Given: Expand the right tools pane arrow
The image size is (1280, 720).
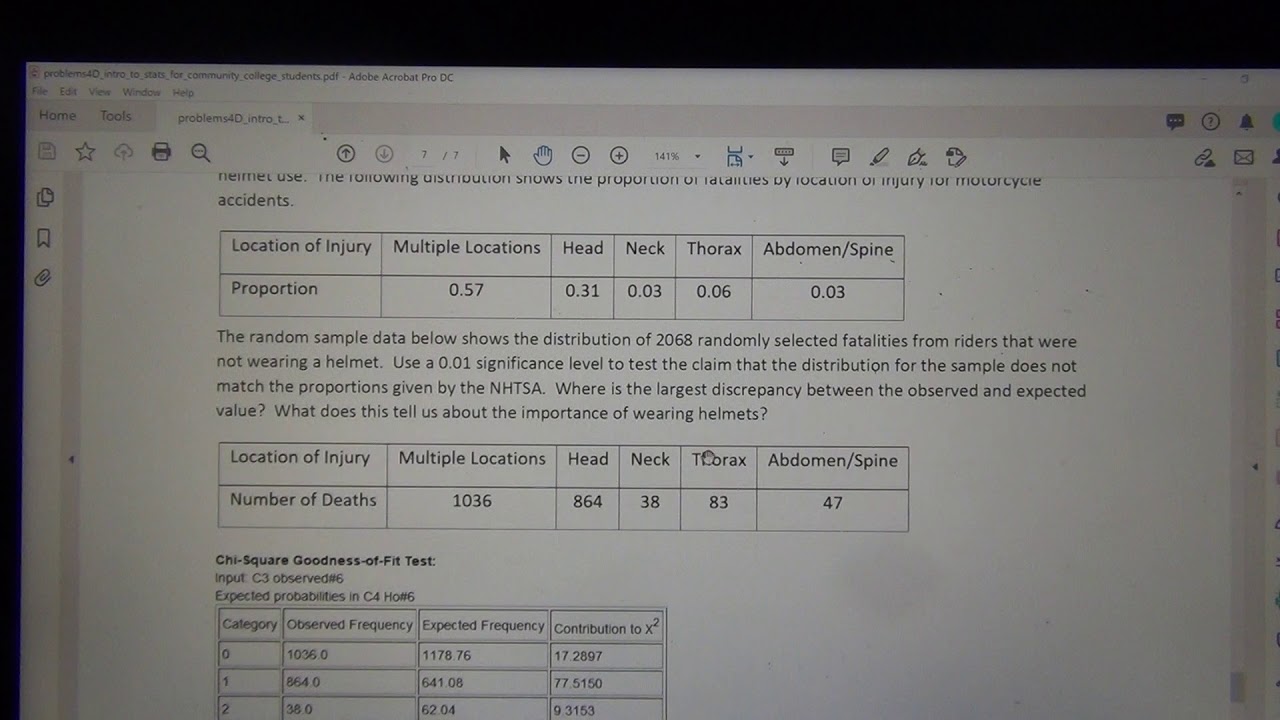Looking at the screenshot, I should click(x=1255, y=467).
